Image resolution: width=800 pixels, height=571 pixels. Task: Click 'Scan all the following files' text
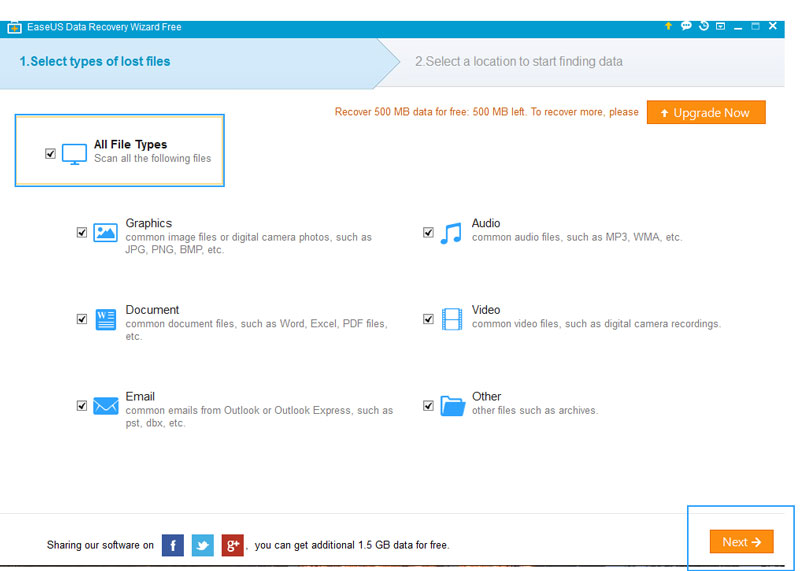pyautogui.click(x=153, y=159)
